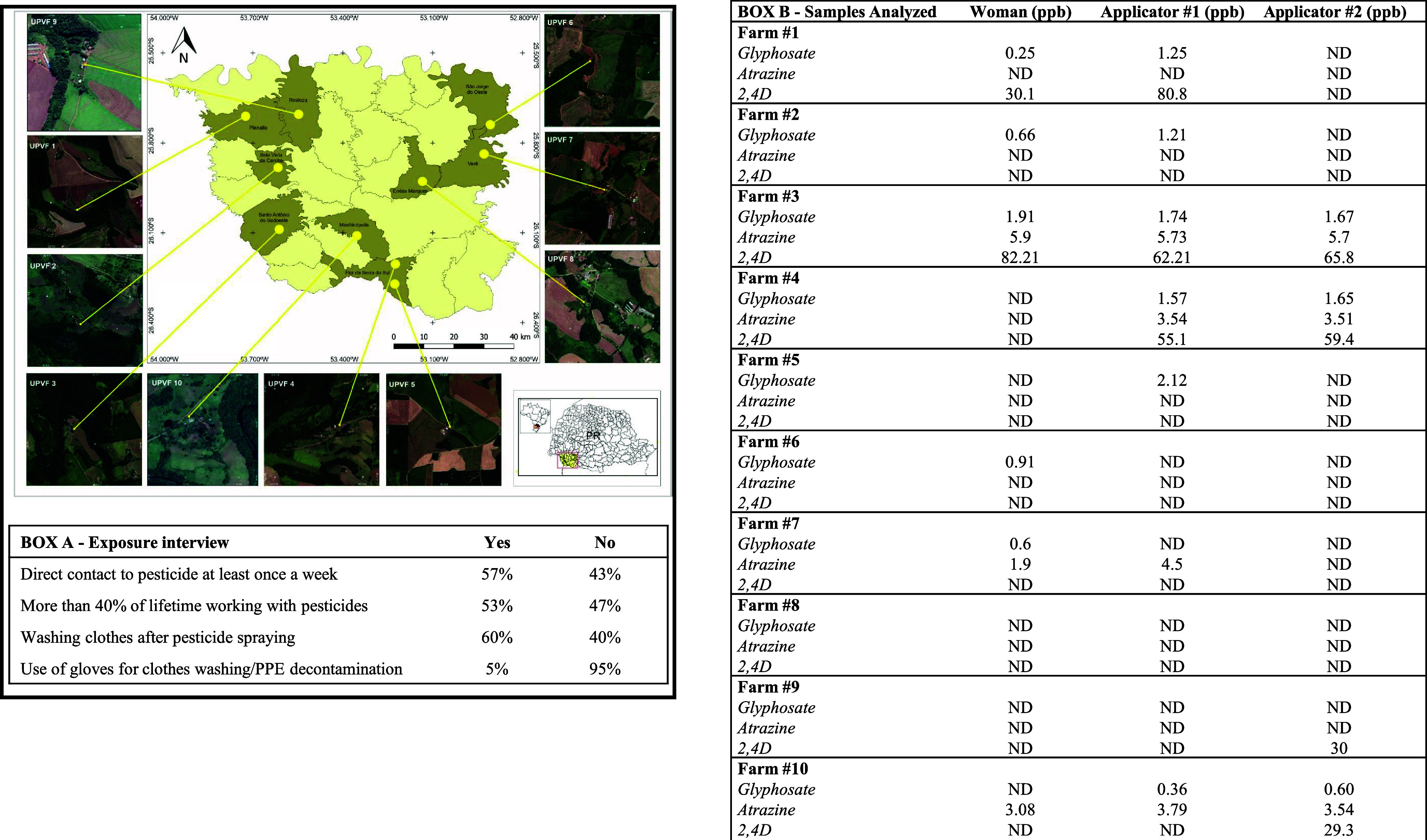Click the 'Farm #10' row heading
Viewport: 1427px width, 840px height.
click(773, 769)
